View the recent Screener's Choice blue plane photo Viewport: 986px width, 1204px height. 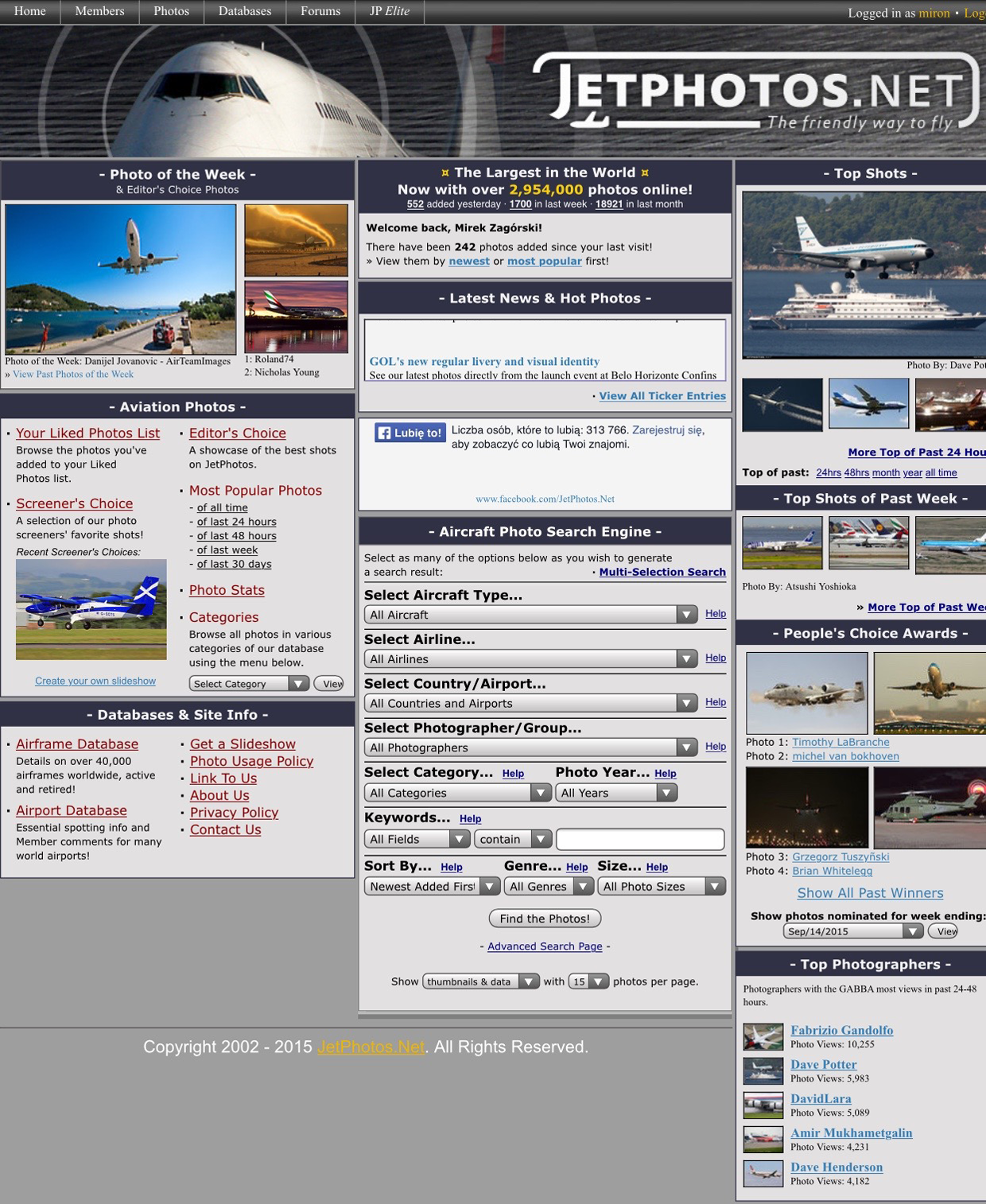91,609
